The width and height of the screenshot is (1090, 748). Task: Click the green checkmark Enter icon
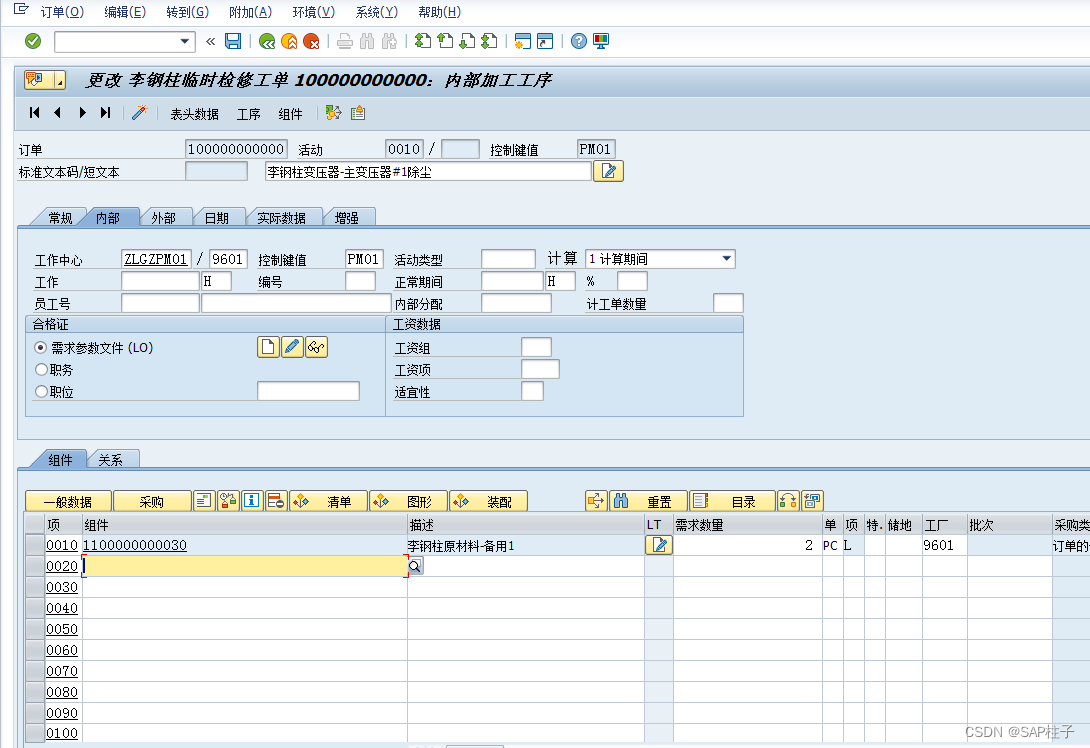point(33,42)
